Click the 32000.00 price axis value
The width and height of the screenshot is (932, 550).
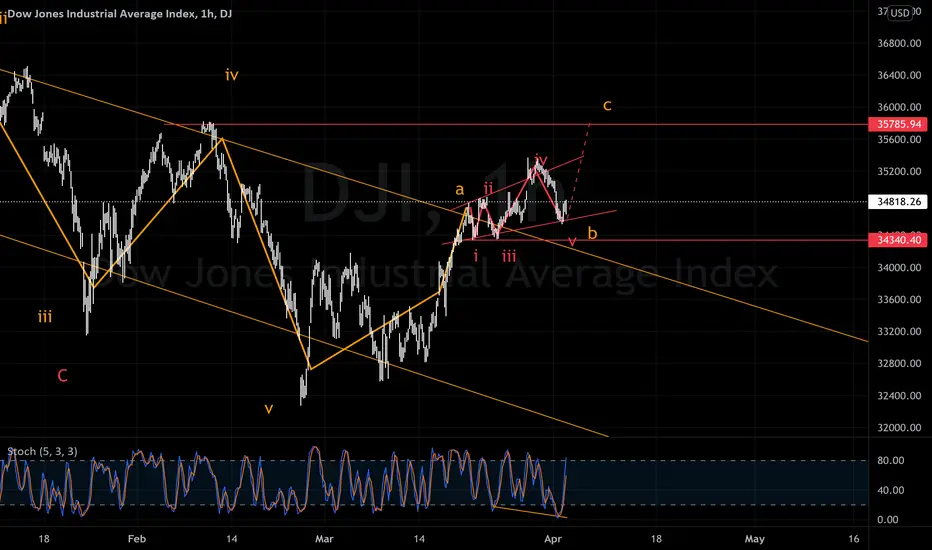coord(899,428)
